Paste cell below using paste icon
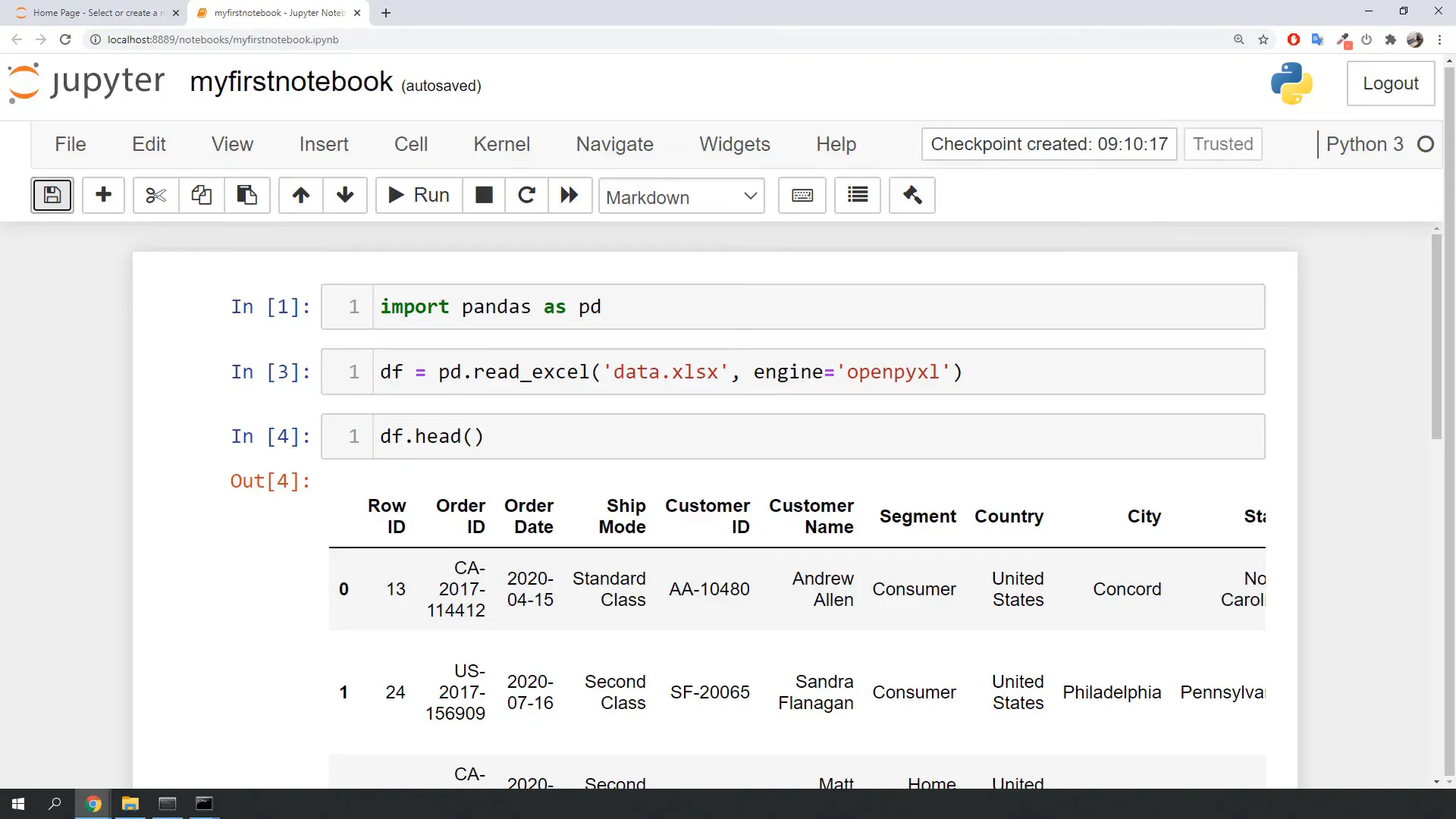The width and height of the screenshot is (1456, 819). pos(247,195)
